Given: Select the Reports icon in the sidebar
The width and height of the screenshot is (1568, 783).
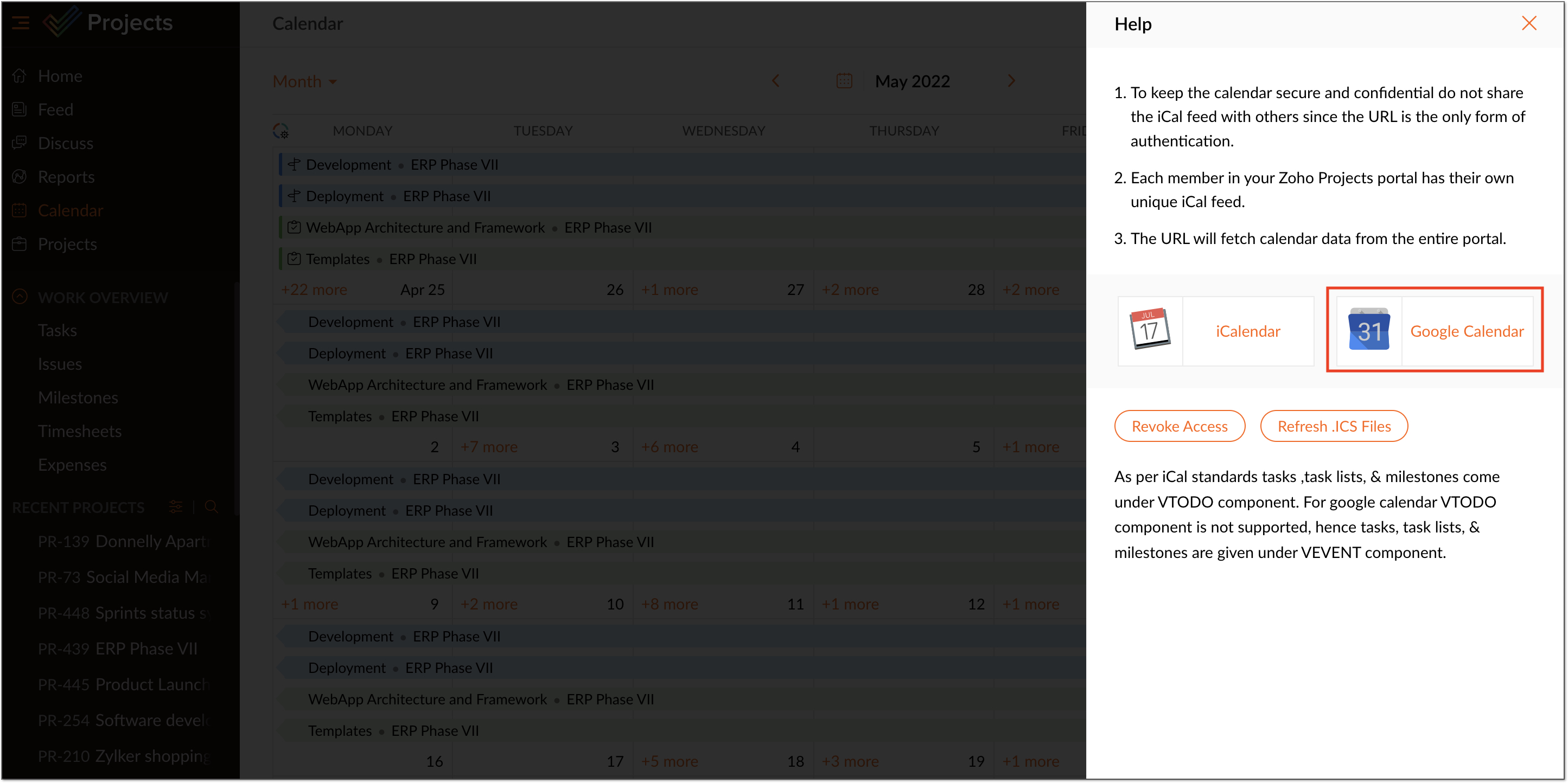Looking at the screenshot, I should 20,176.
